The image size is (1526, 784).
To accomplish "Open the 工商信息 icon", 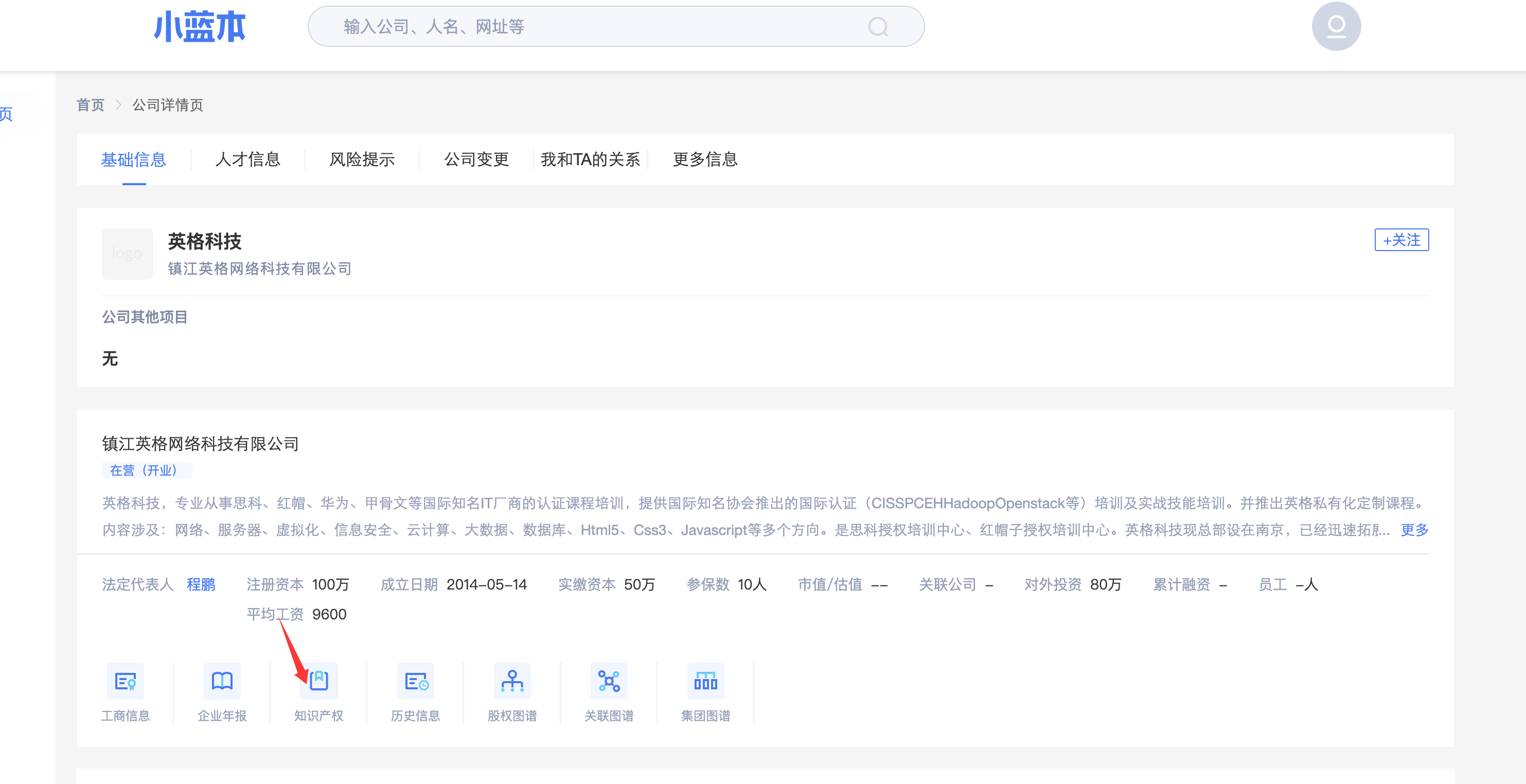I will coord(125,681).
